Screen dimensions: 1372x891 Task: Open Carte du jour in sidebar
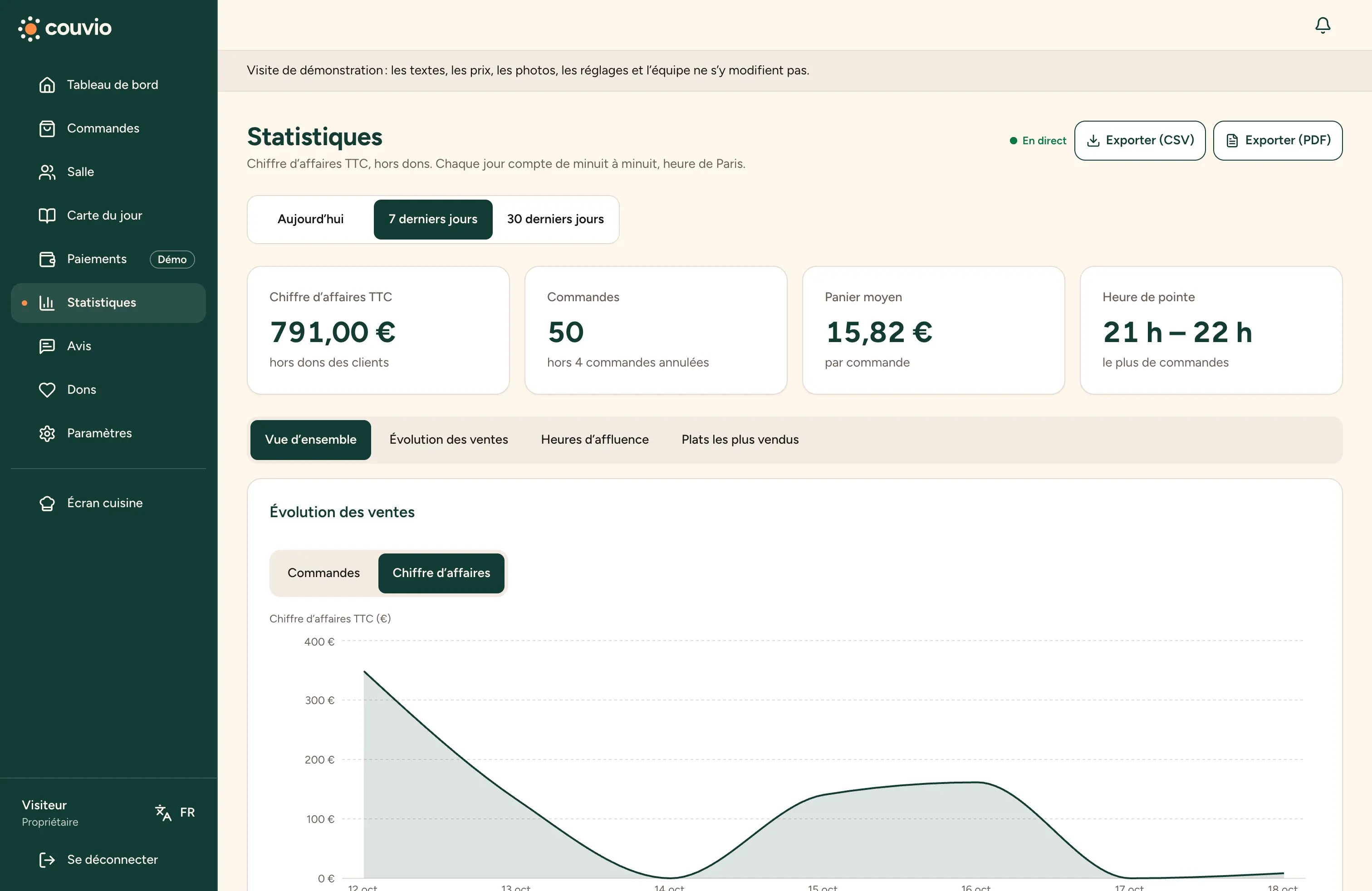tap(108, 215)
